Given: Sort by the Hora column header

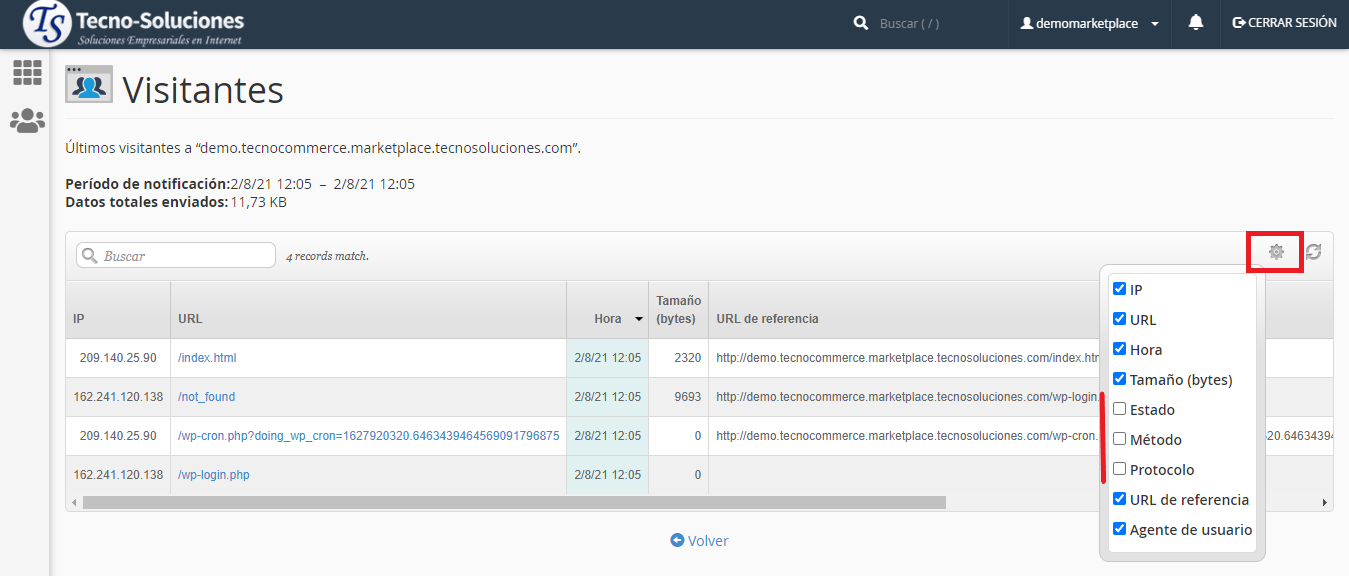Looking at the screenshot, I should (x=608, y=318).
